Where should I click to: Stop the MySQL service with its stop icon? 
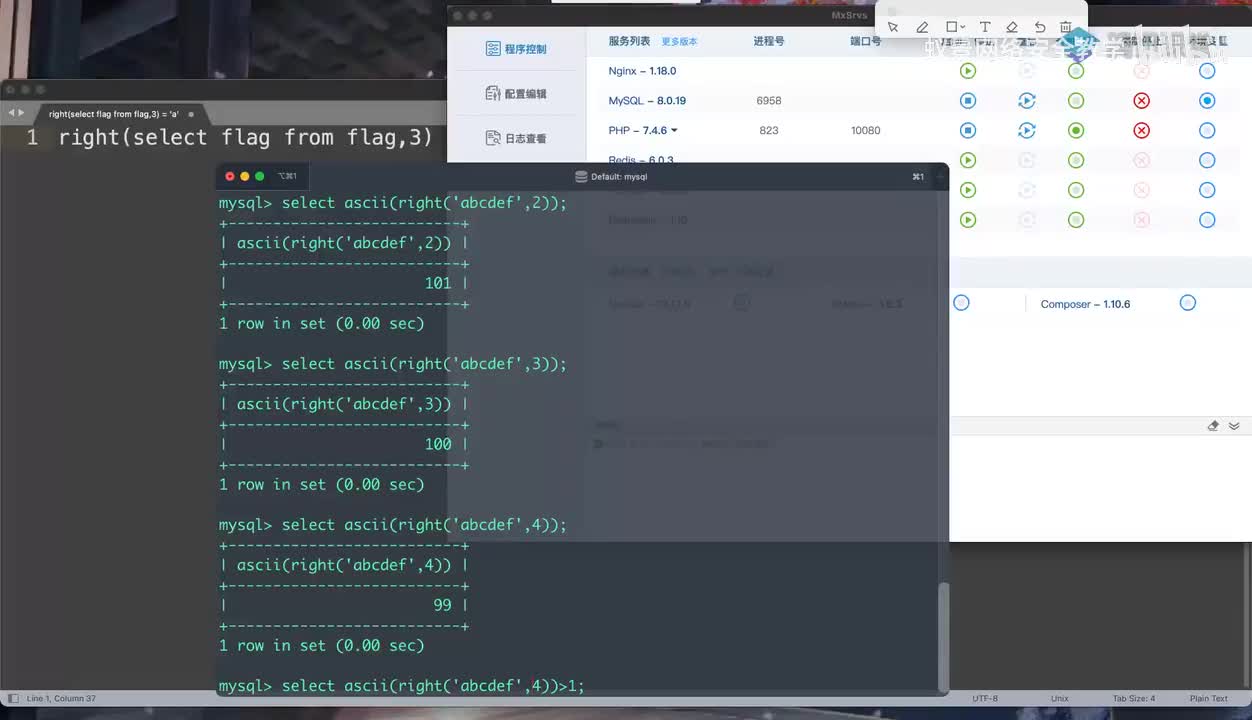pos(968,101)
